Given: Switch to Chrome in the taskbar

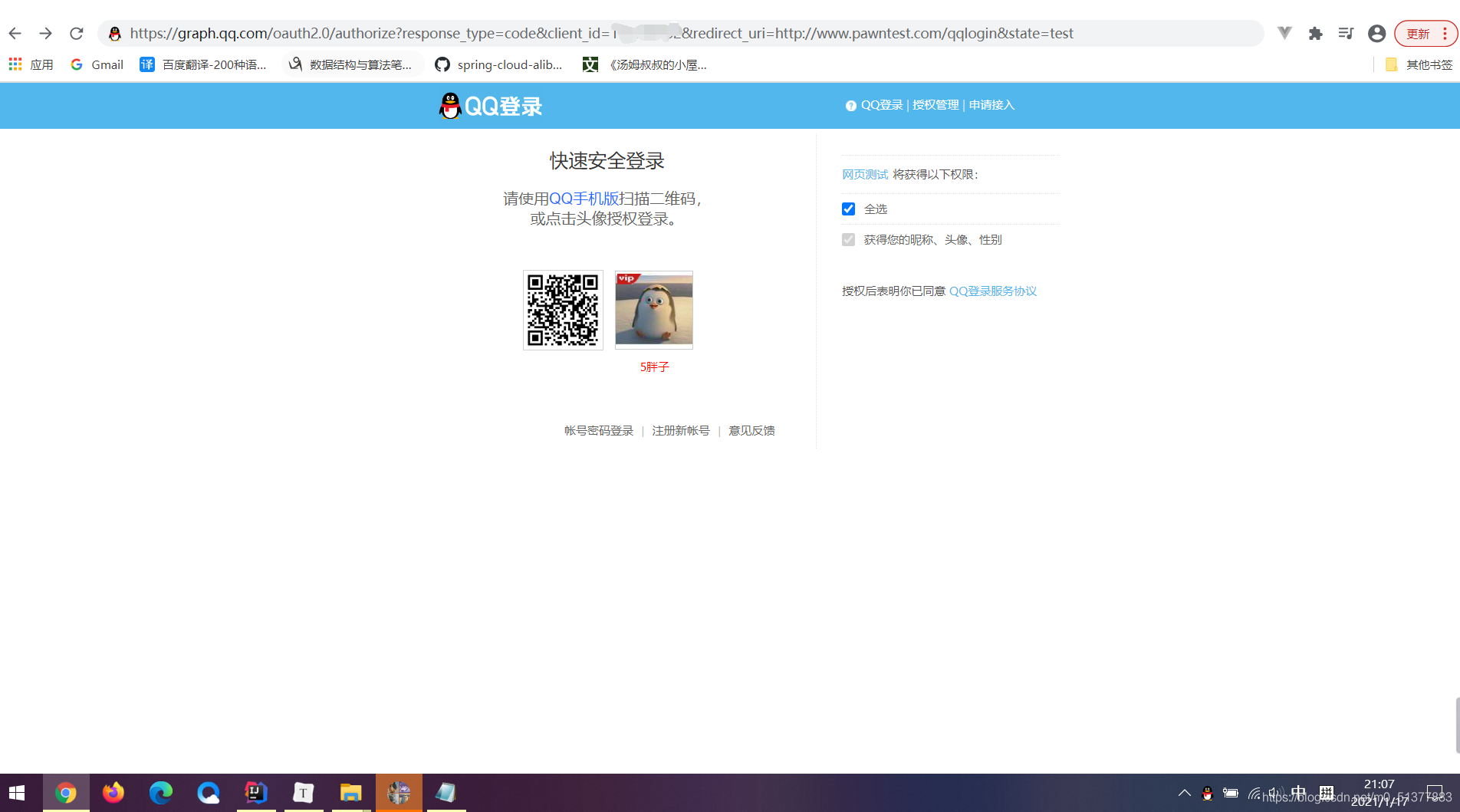Looking at the screenshot, I should click(x=66, y=793).
